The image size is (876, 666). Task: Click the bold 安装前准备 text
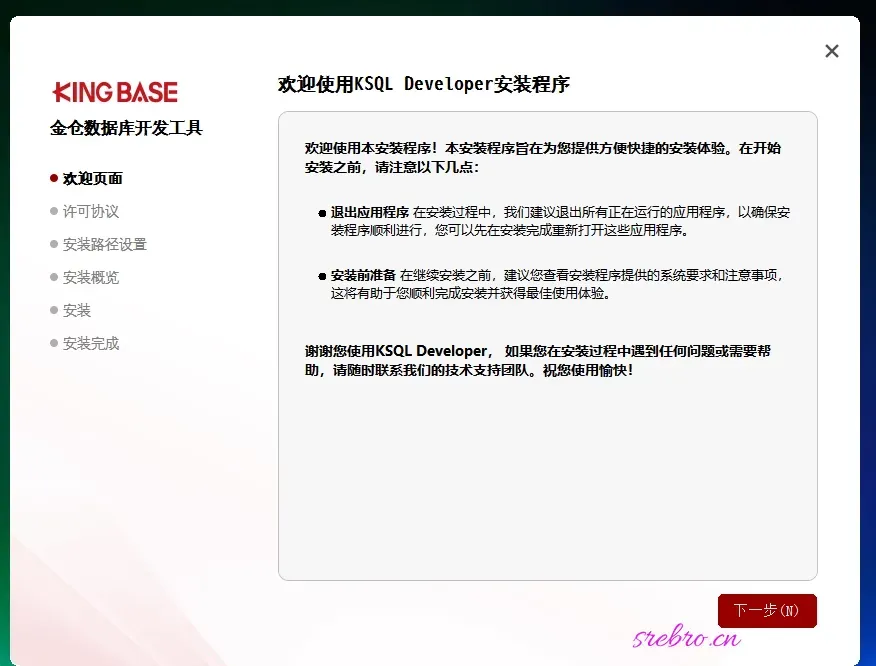click(x=363, y=275)
